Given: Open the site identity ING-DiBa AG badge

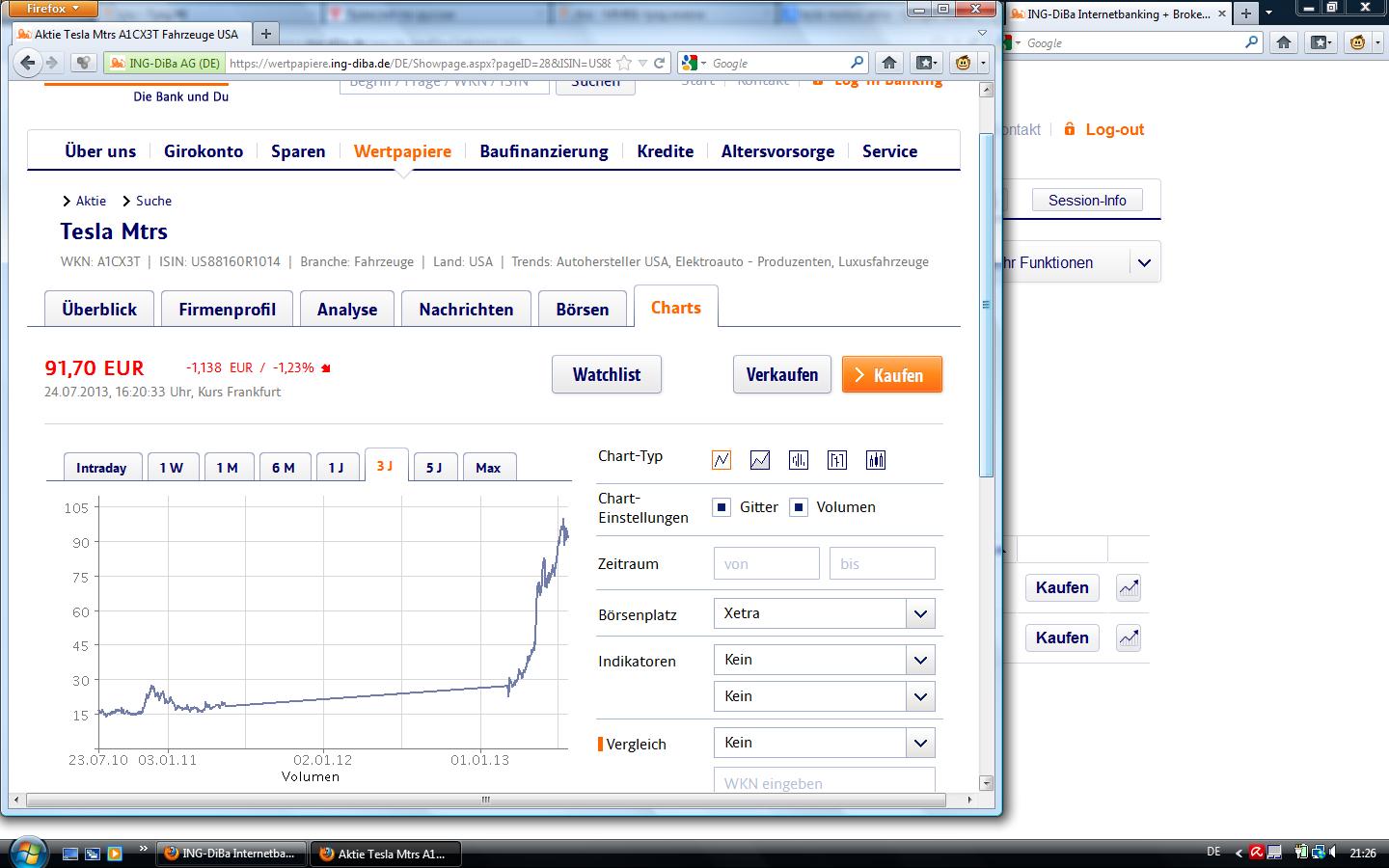Looking at the screenshot, I should (x=165, y=63).
